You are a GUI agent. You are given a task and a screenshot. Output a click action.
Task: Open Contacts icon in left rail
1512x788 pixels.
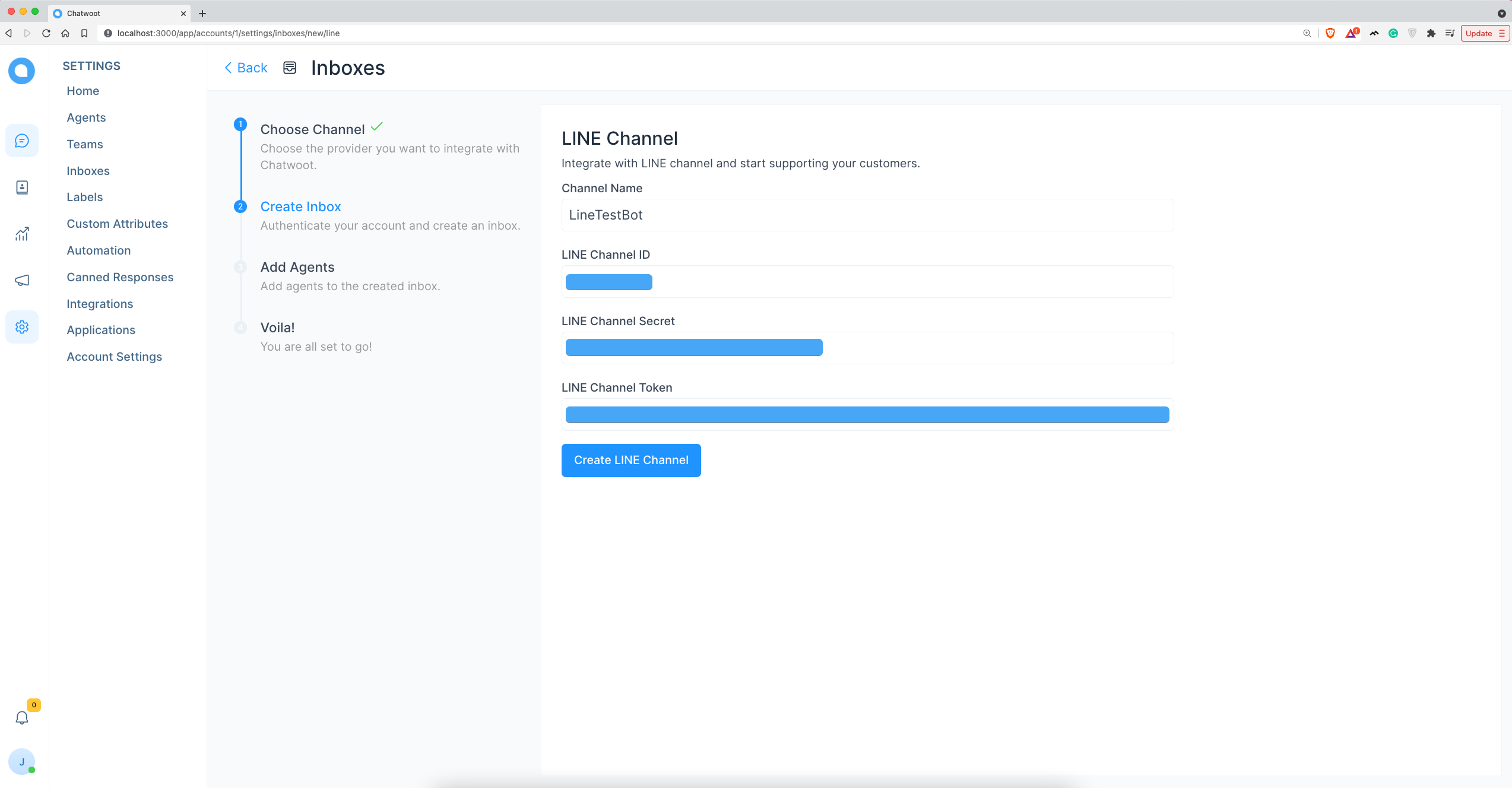[22, 188]
